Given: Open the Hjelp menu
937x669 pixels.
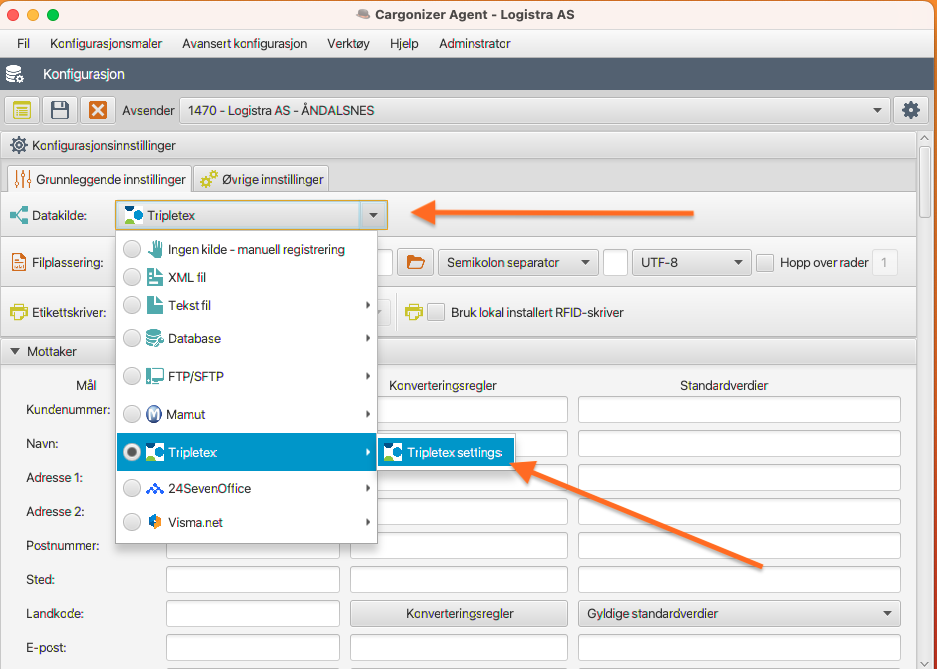Looking at the screenshot, I should click(404, 44).
